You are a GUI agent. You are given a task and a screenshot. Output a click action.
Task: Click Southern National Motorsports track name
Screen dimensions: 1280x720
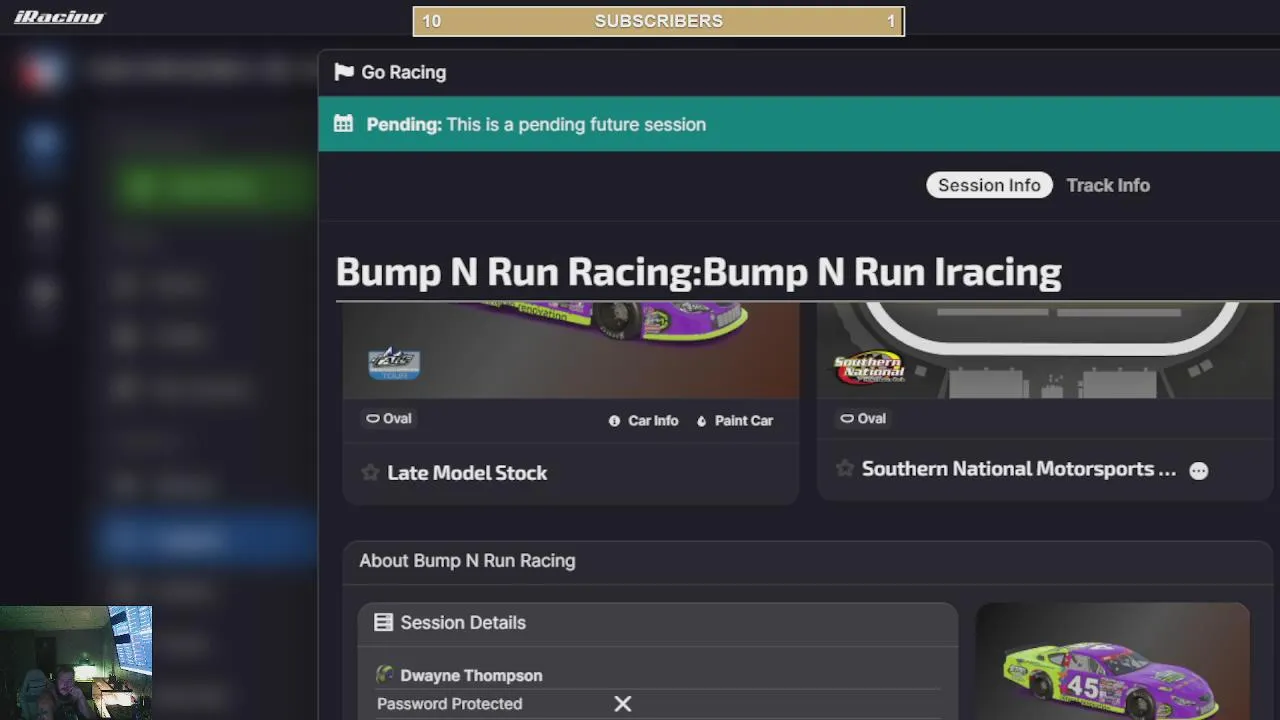pyautogui.click(x=1019, y=469)
